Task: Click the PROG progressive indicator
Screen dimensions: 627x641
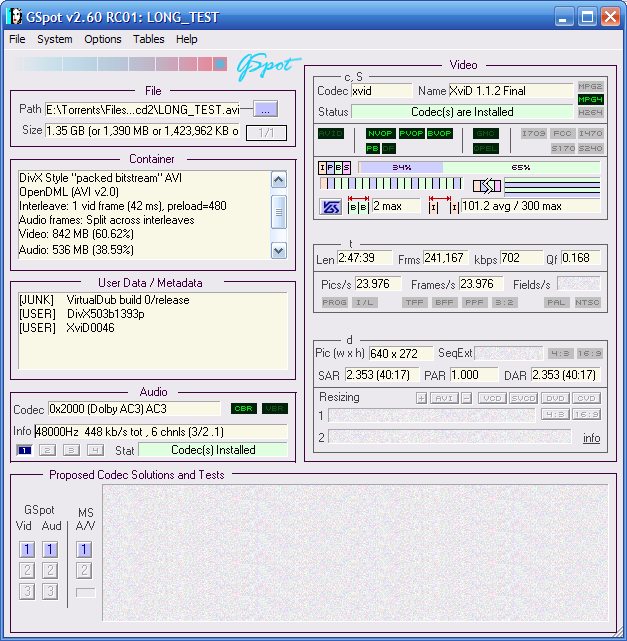Action: coord(334,303)
